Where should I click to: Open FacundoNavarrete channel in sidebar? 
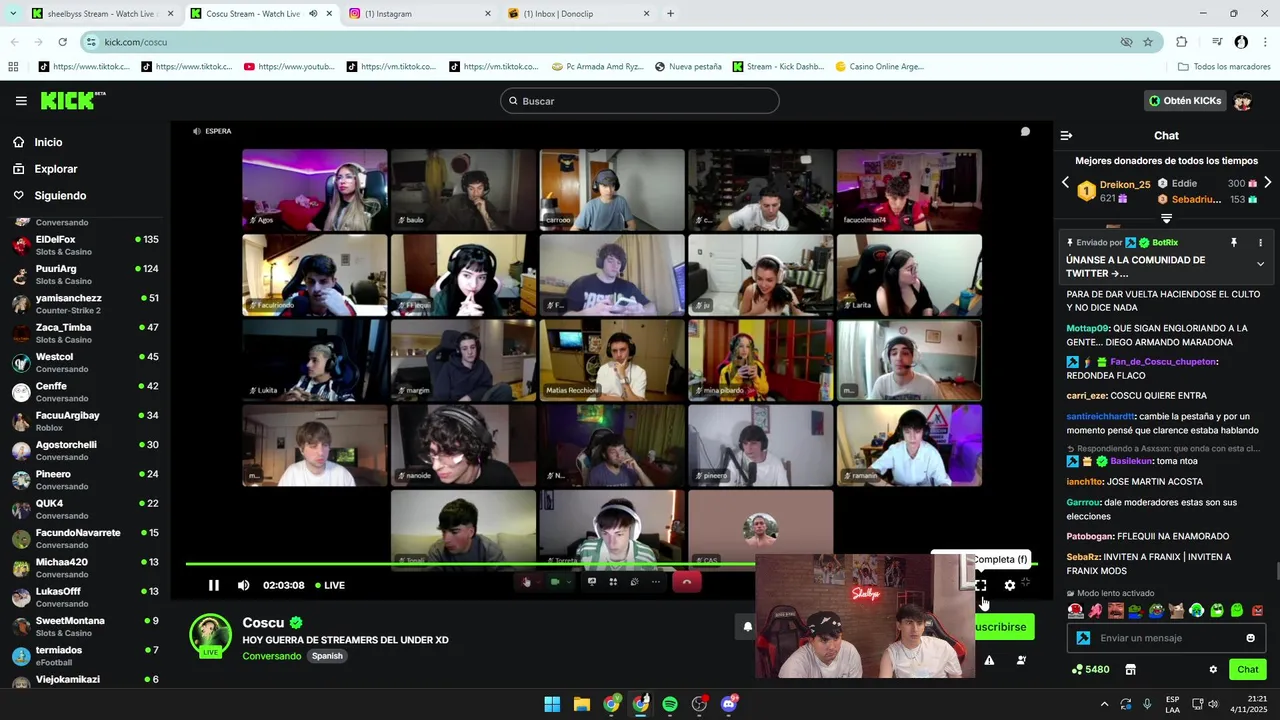[x=86, y=539]
